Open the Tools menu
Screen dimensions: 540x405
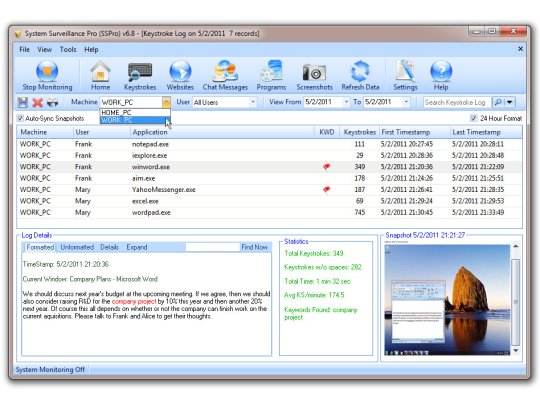coord(68,50)
